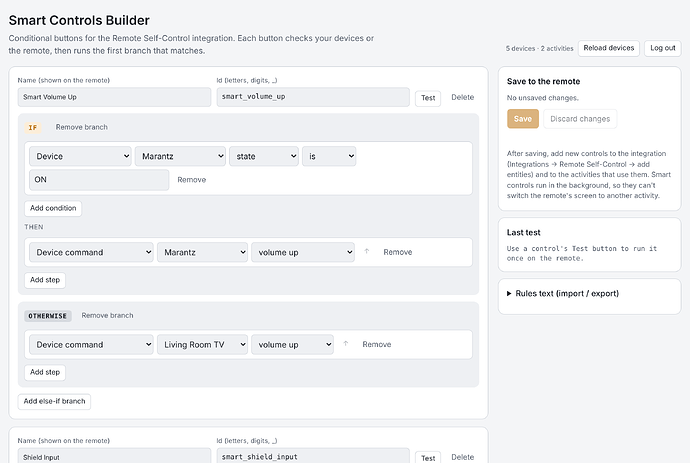Expand the Rules text (import / export) section

[x=563, y=294]
